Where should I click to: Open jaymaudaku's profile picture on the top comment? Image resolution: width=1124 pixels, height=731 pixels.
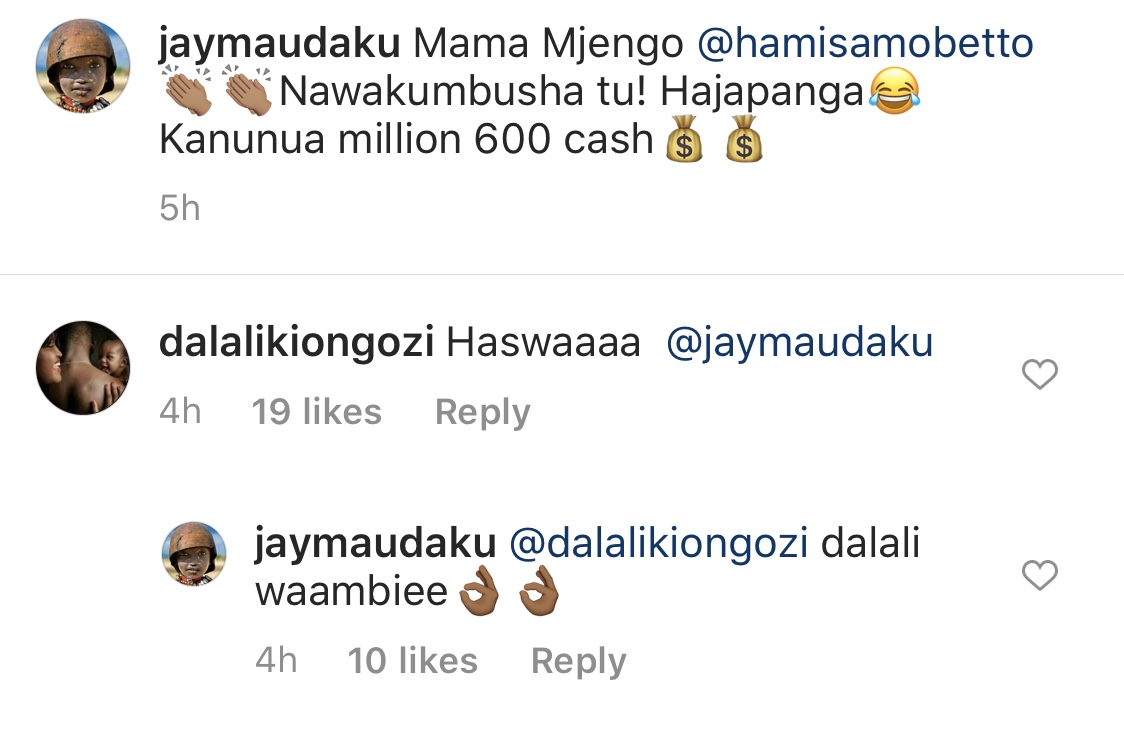pos(83,65)
